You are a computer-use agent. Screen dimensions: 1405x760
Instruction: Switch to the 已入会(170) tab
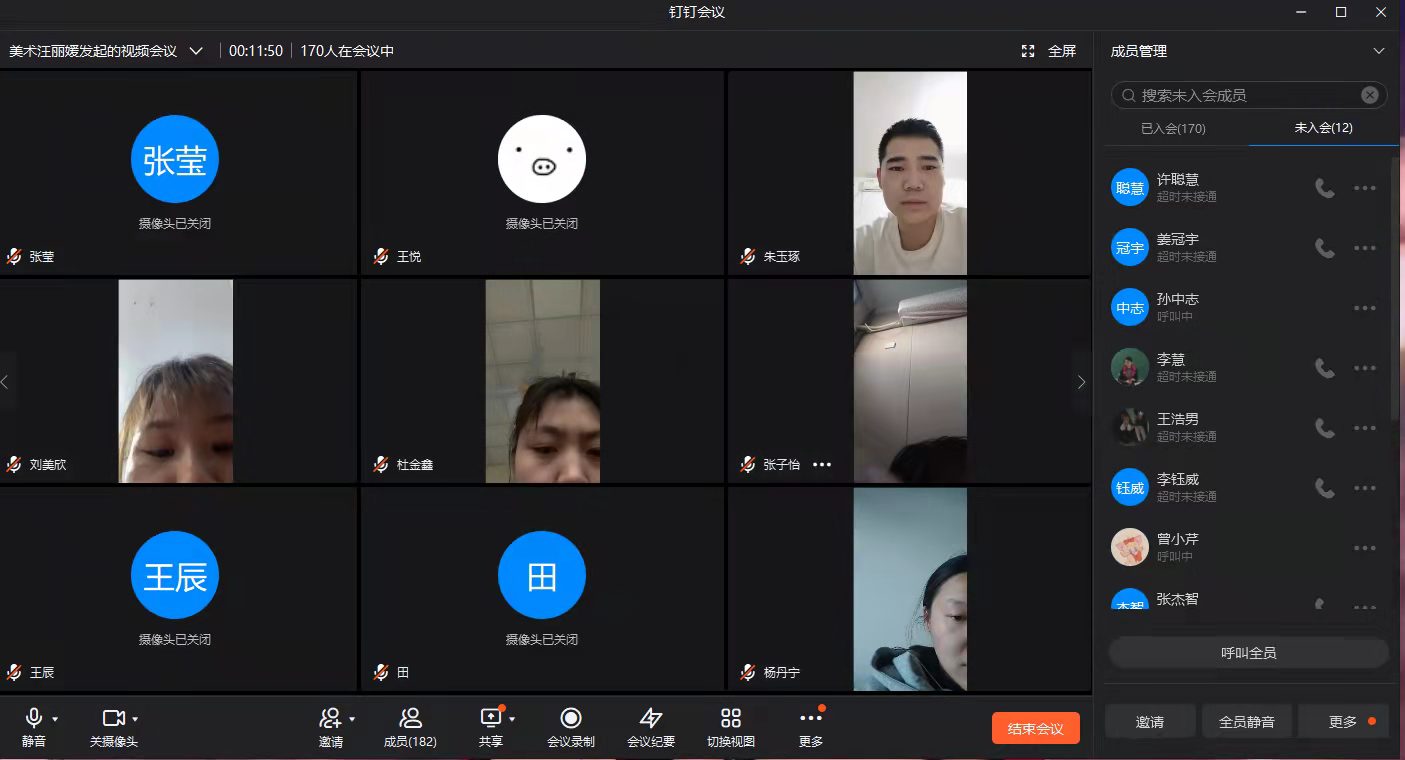click(1173, 128)
